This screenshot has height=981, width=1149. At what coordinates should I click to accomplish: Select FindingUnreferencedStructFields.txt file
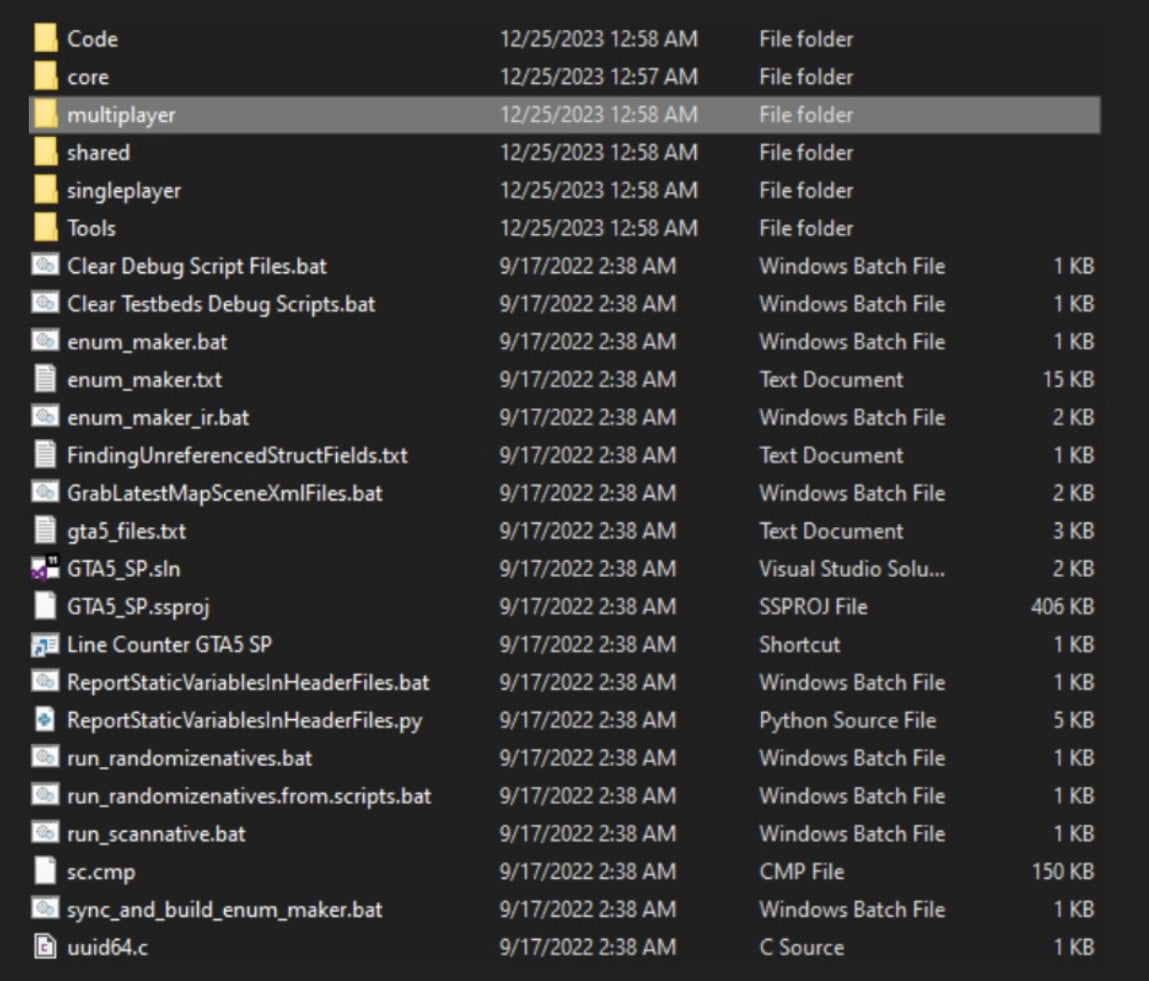tap(237, 456)
